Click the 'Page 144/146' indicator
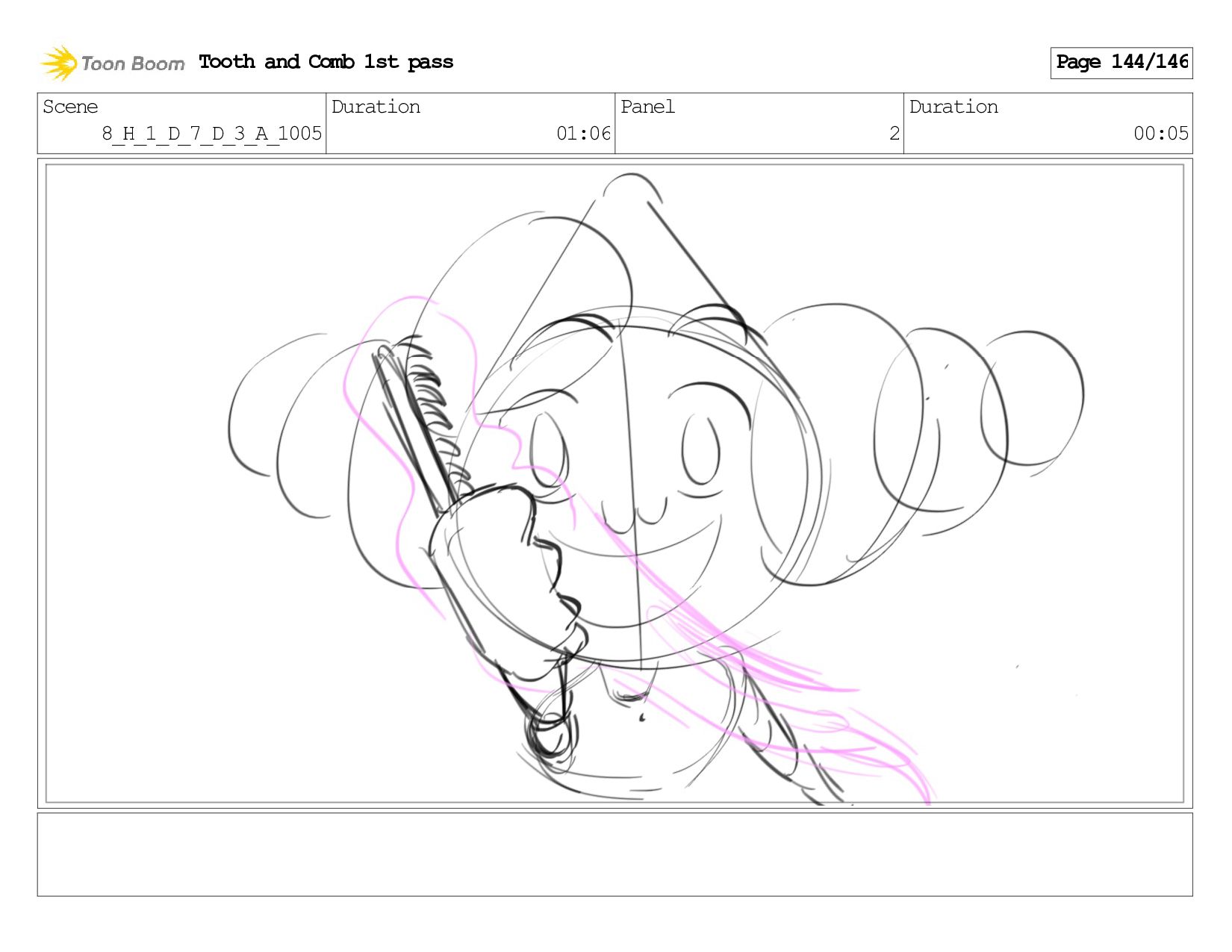This screenshot has height=952, width=1232. [1121, 63]
